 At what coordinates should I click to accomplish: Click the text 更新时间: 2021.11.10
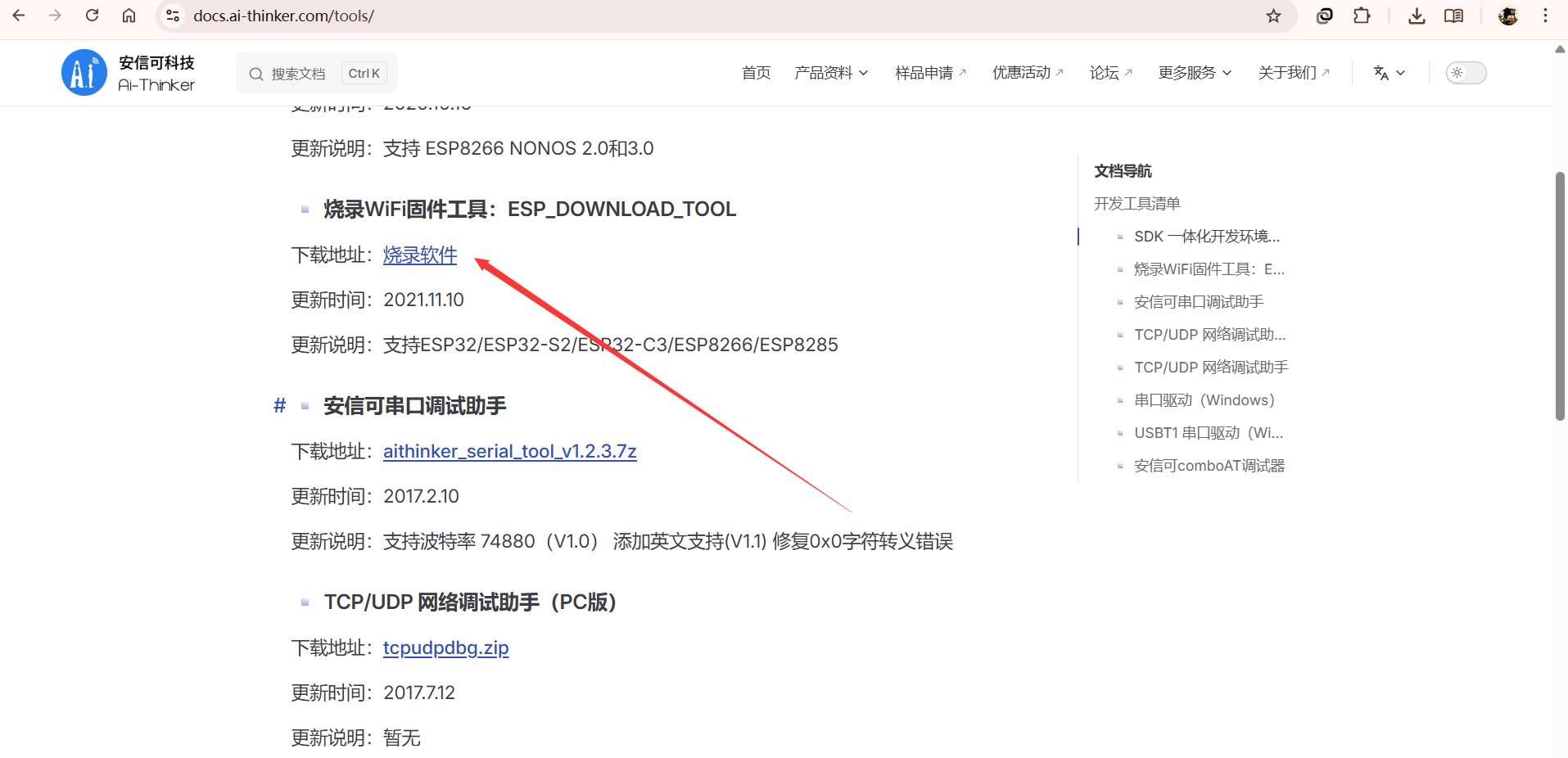[377, 300]
